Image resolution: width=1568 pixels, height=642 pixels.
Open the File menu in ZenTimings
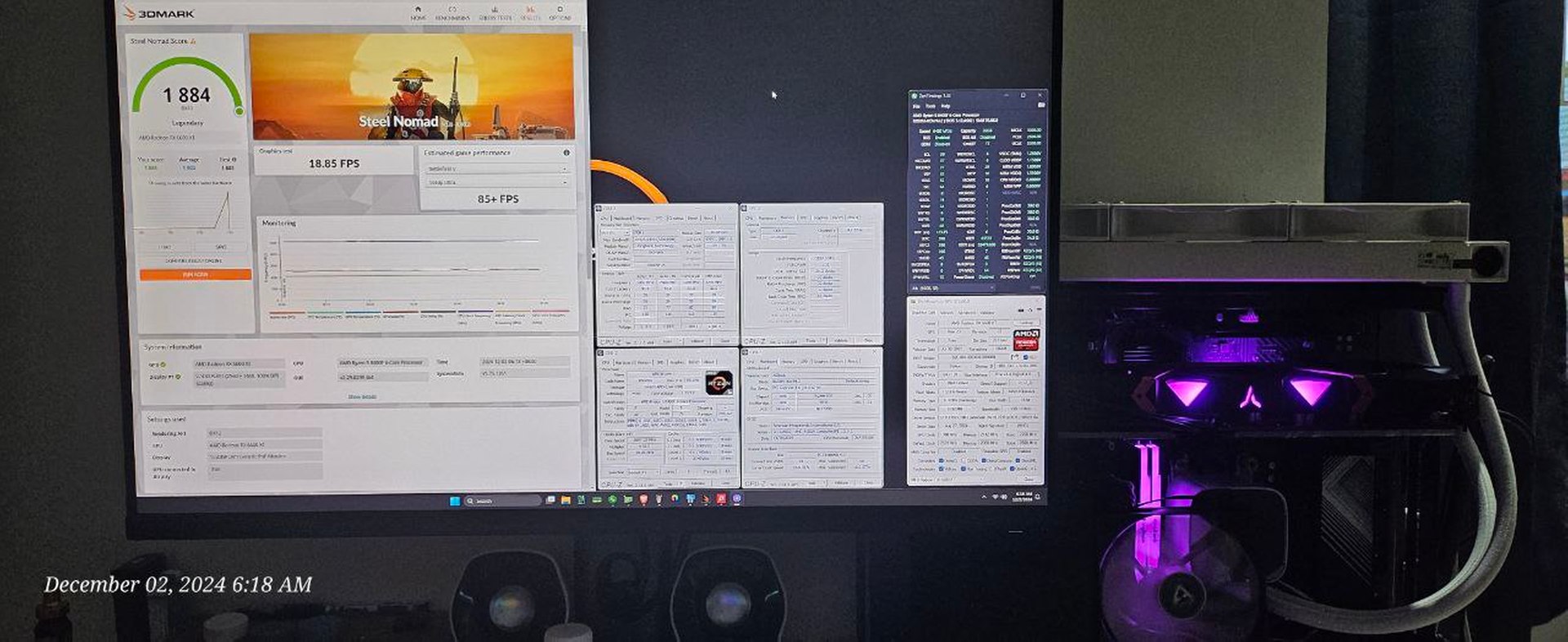click(916, 105)
